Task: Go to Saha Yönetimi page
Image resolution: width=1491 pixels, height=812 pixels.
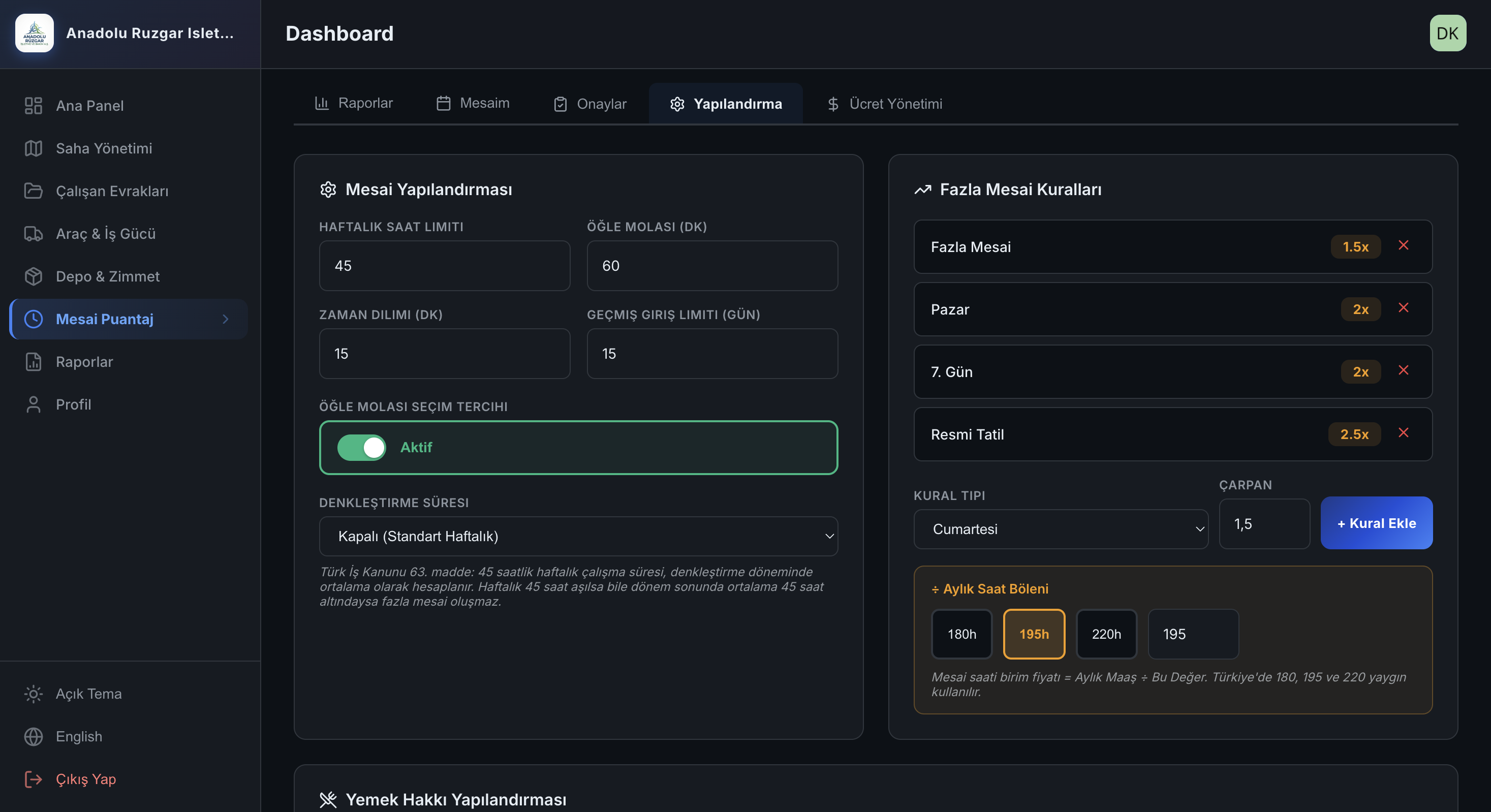Action: tap(129, 148)
